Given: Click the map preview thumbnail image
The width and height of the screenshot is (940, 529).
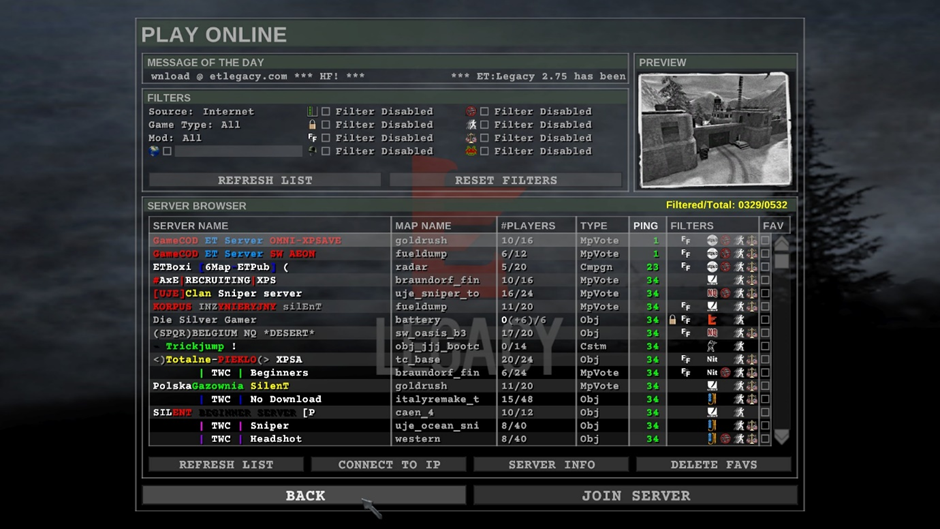Looking at the screenshot, I should tap(715, 129).
